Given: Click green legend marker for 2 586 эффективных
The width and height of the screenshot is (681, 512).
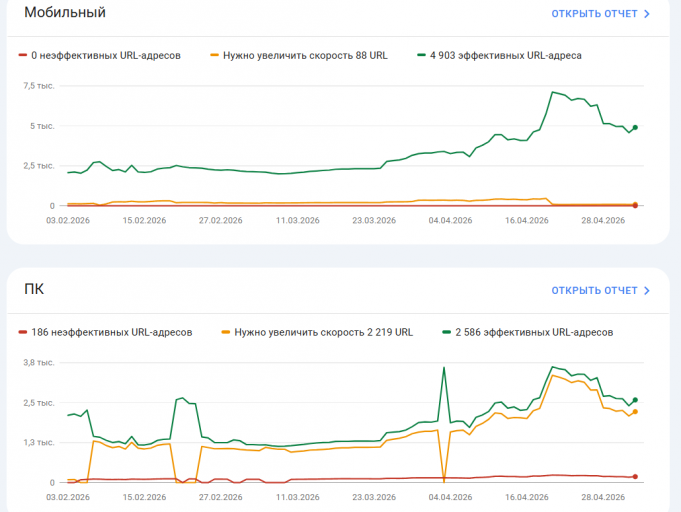Looking at the screenshot, I should point(446,332).
